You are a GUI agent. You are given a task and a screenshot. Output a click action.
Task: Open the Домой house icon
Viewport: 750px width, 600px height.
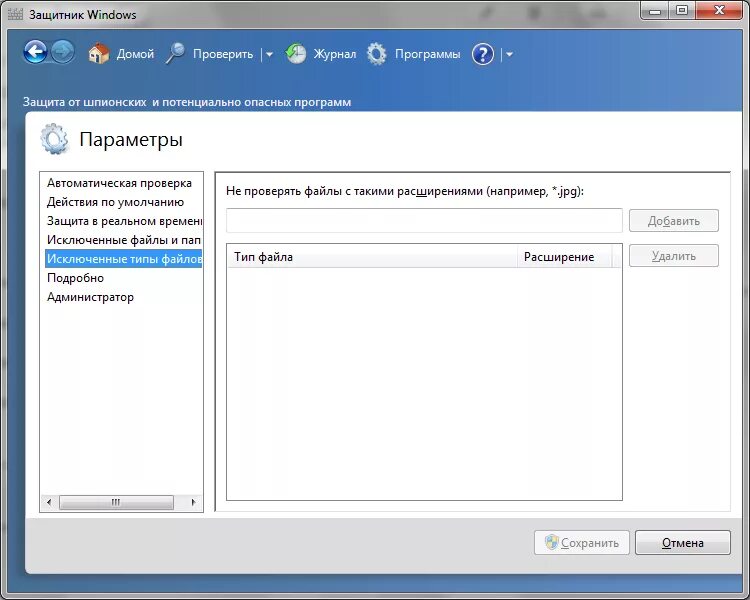[x=99, y=54]
